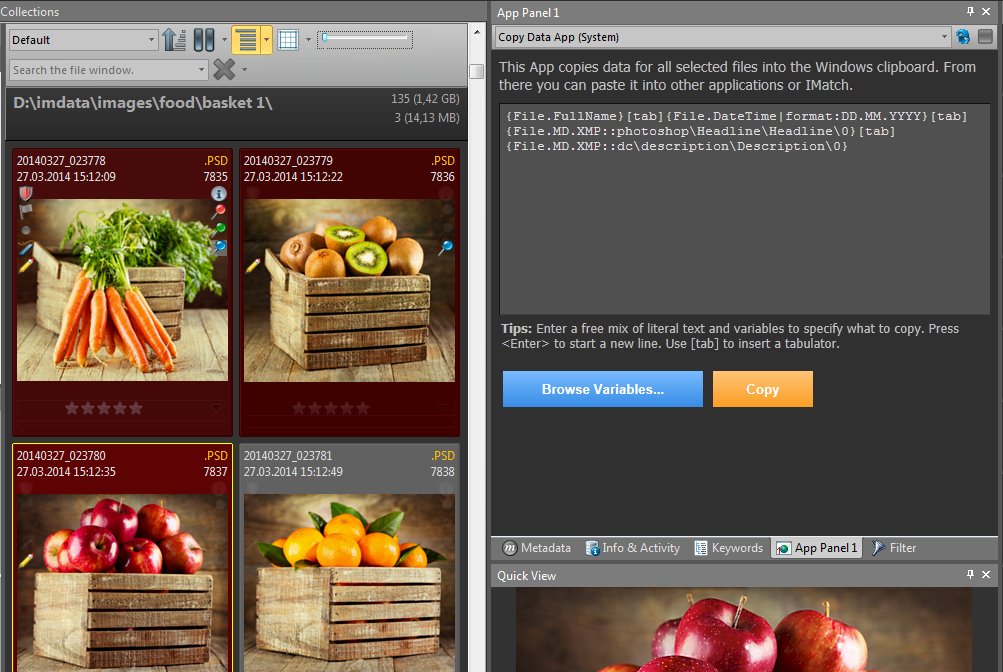Viewport: 1003px width, 672px height.
Task: Expand the arrow beside thumbnail grid icon
Action: pyautogui.click(x=308, y=40)
